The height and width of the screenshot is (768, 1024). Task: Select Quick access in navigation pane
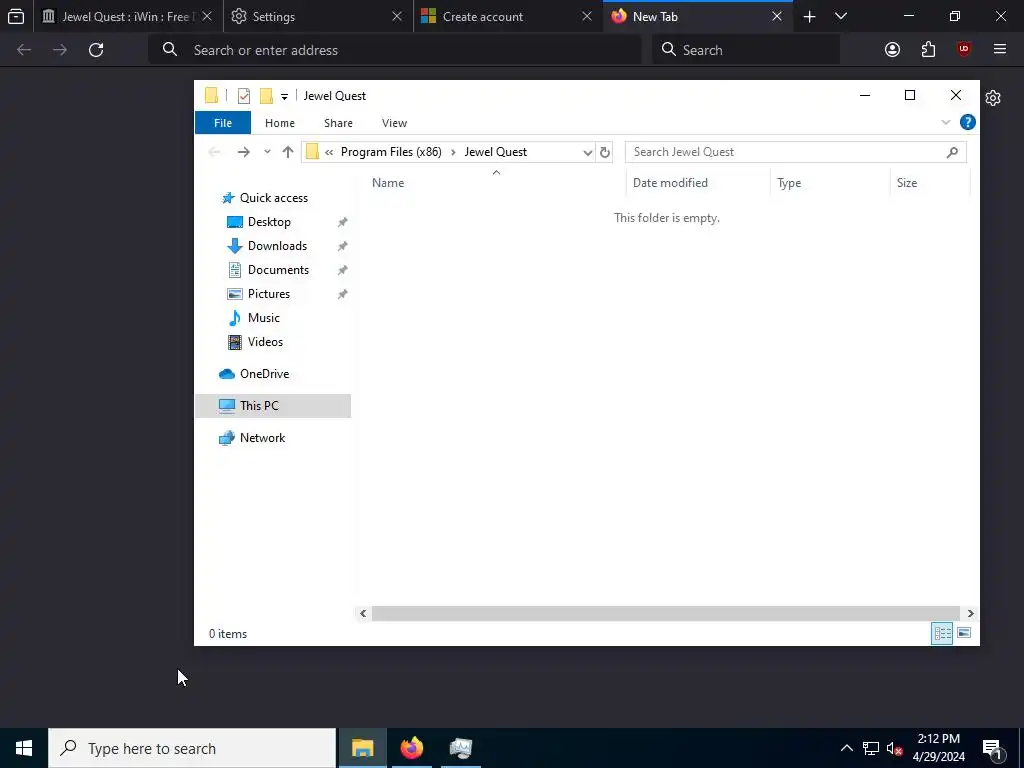(x=274, y=198)
